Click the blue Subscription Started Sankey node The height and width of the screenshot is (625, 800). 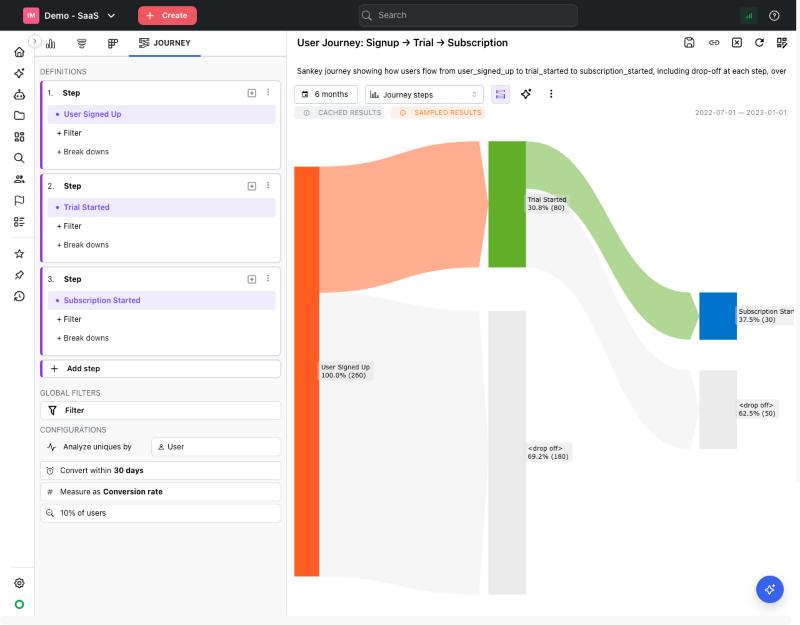coord(718,316)
